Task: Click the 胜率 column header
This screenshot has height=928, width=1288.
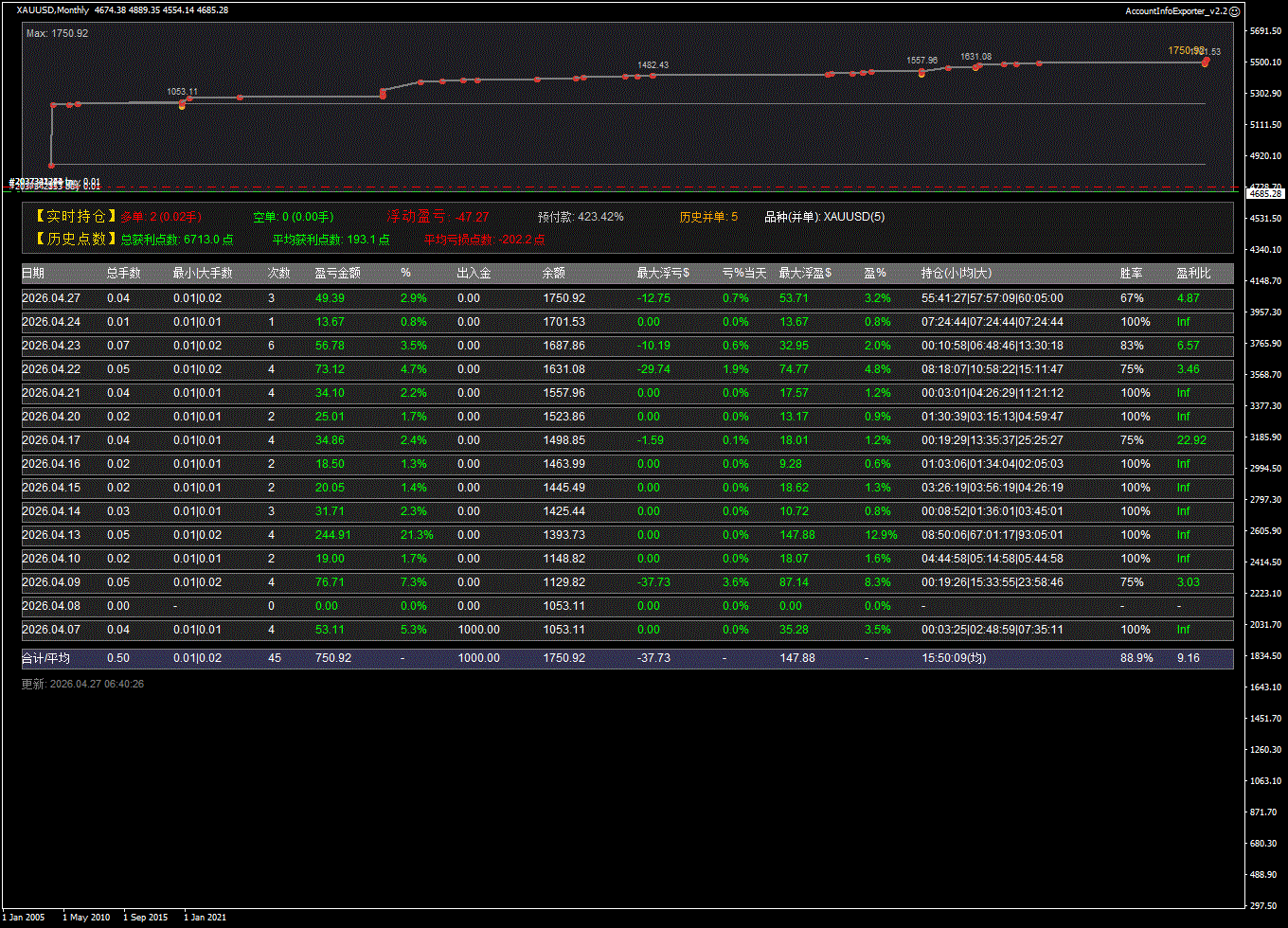Action: tap(1131, 274)
